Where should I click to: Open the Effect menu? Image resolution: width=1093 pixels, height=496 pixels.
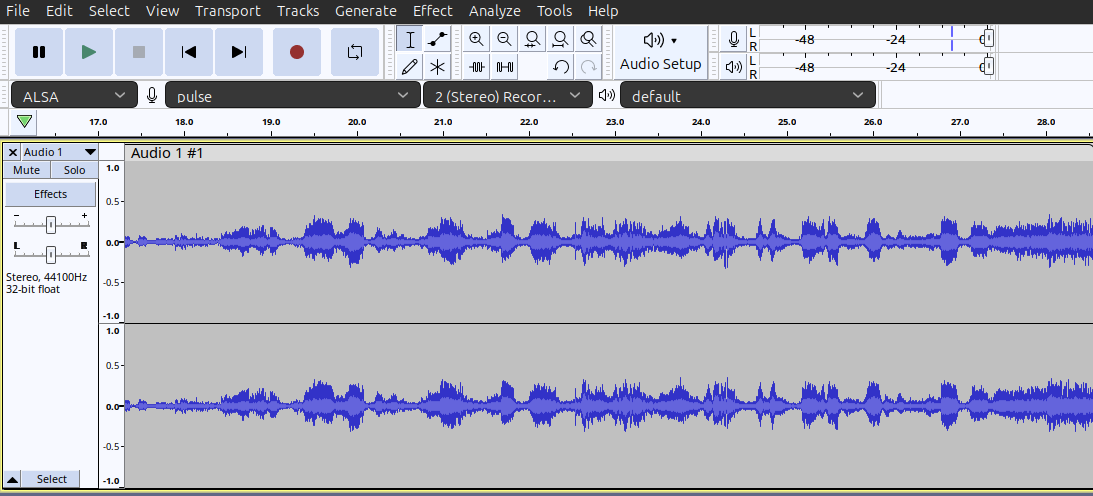[x=432, y=11]
